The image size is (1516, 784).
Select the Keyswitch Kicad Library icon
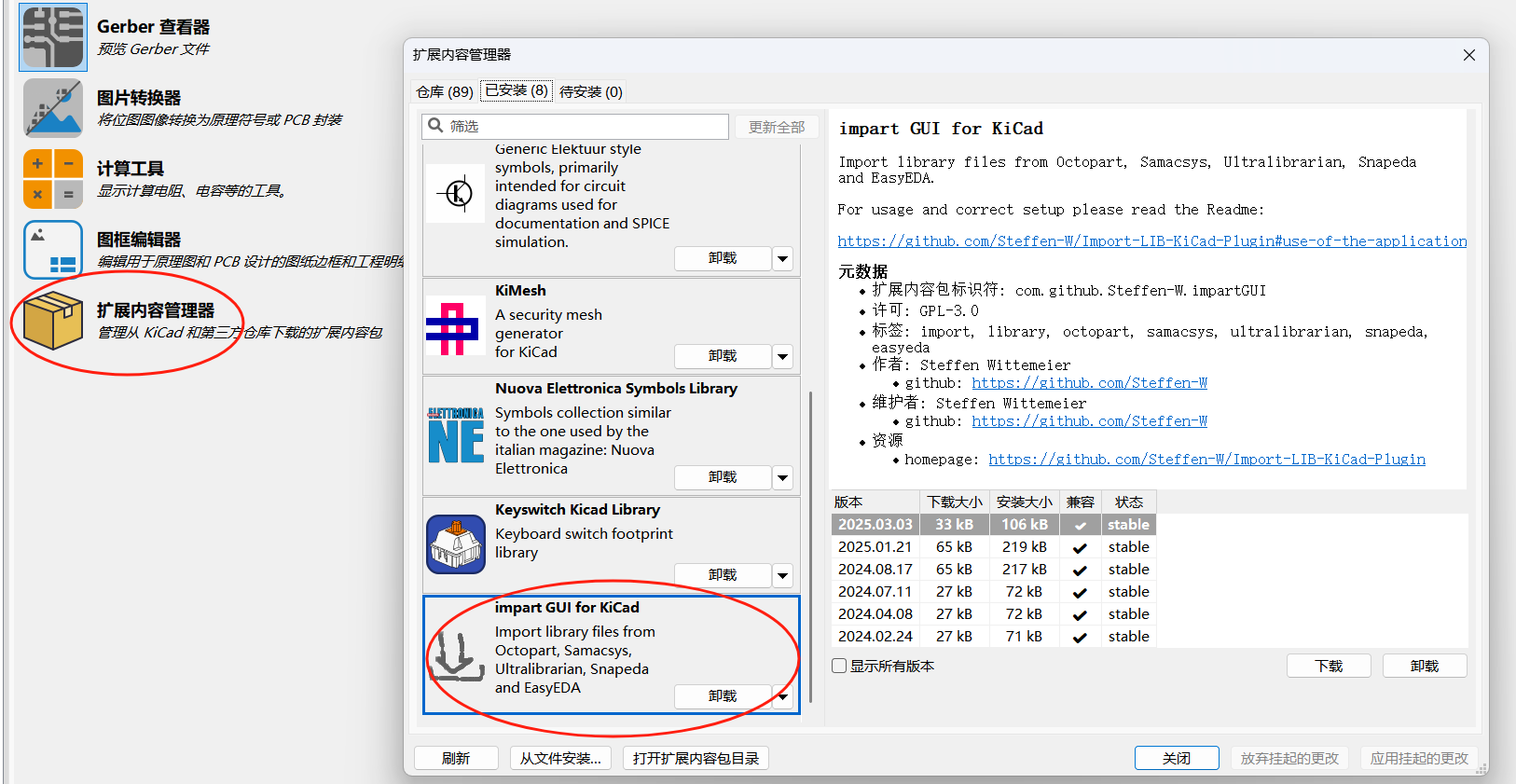[456, 543]
